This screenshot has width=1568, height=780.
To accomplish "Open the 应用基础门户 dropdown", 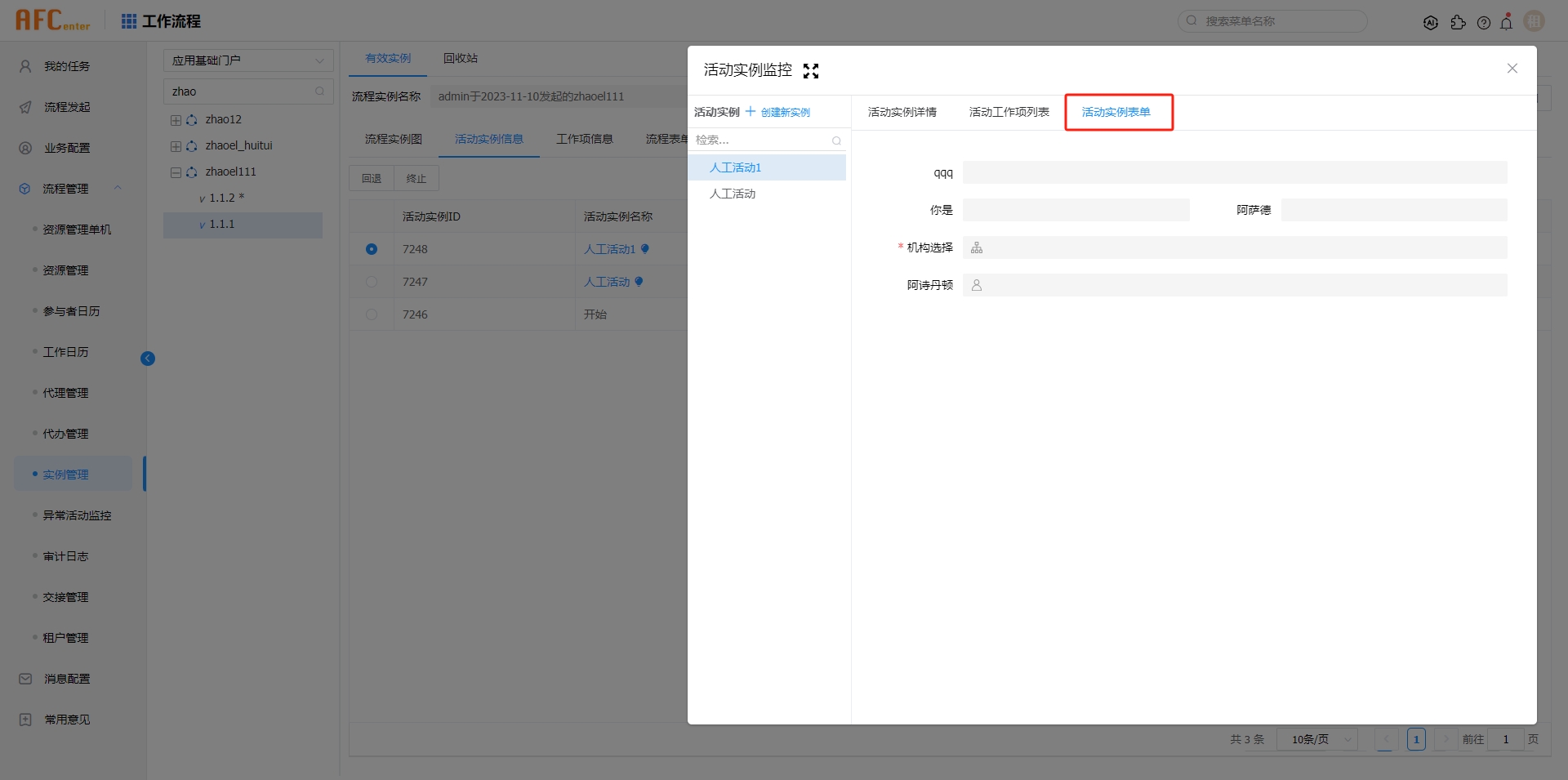I will [248, 60].
